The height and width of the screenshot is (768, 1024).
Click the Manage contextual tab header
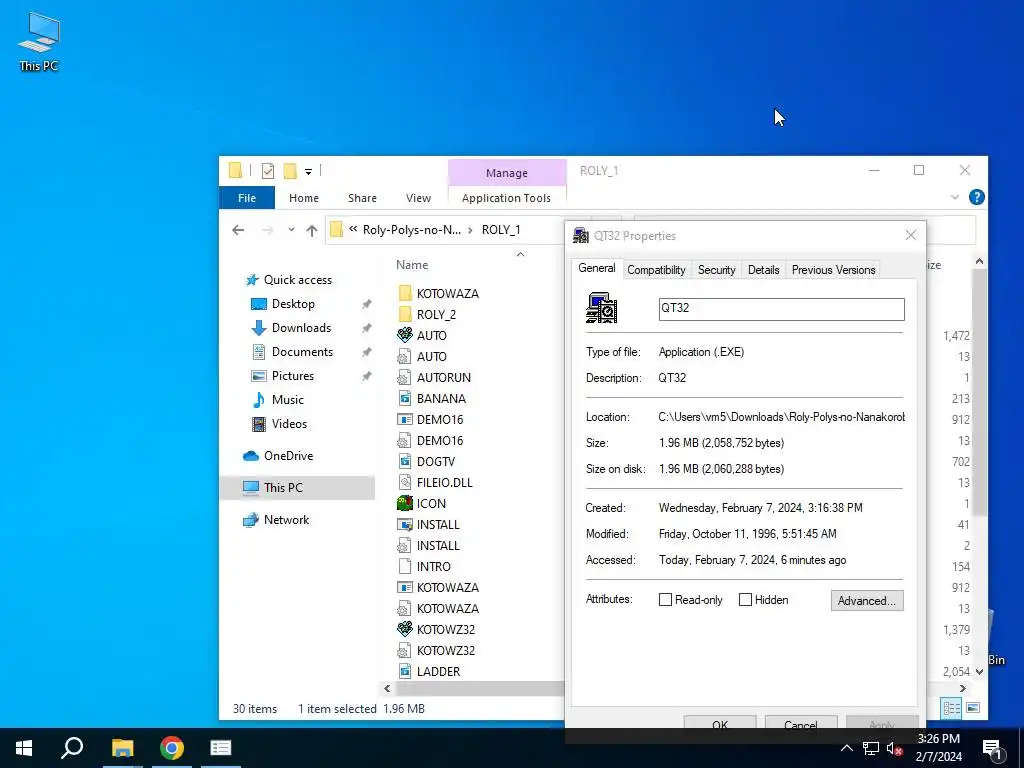(x=507, y=173)
